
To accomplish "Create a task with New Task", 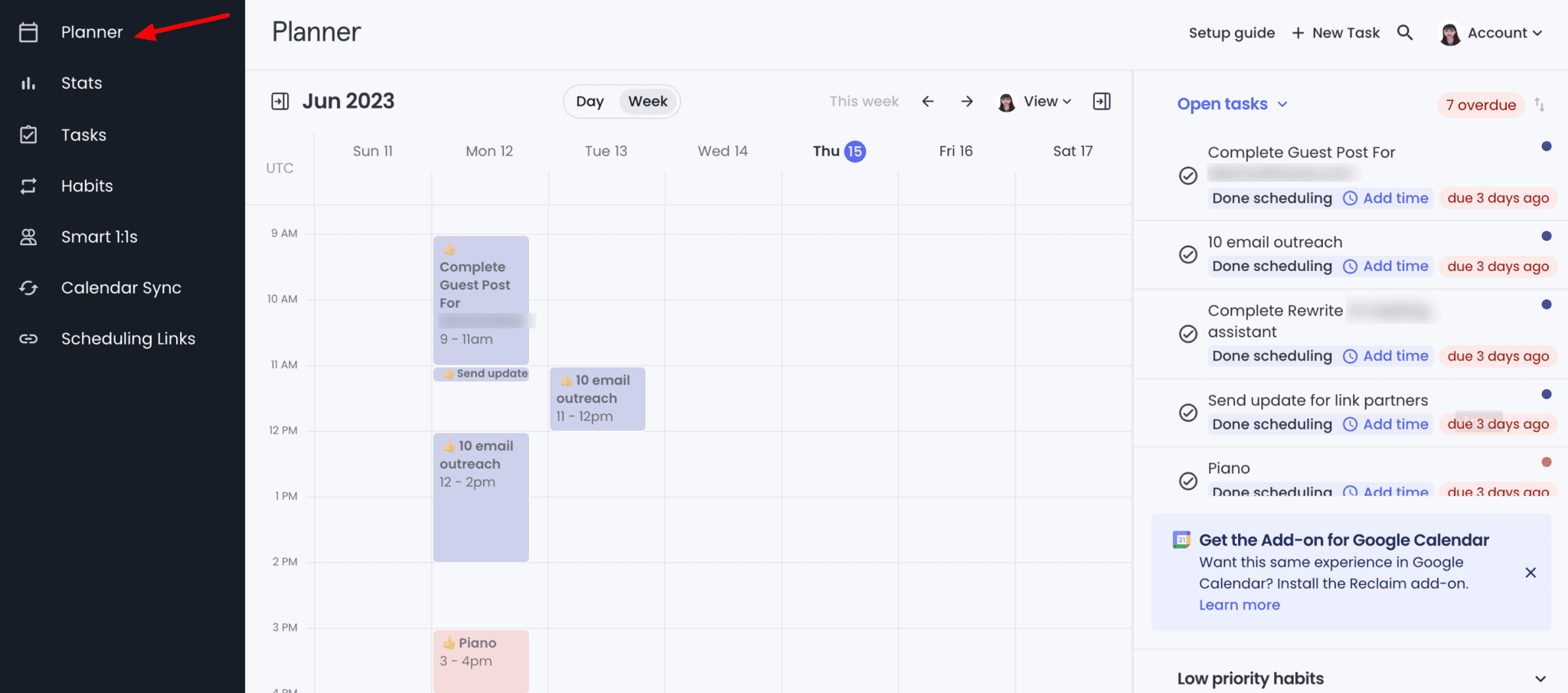I will tap(1335, 32).
